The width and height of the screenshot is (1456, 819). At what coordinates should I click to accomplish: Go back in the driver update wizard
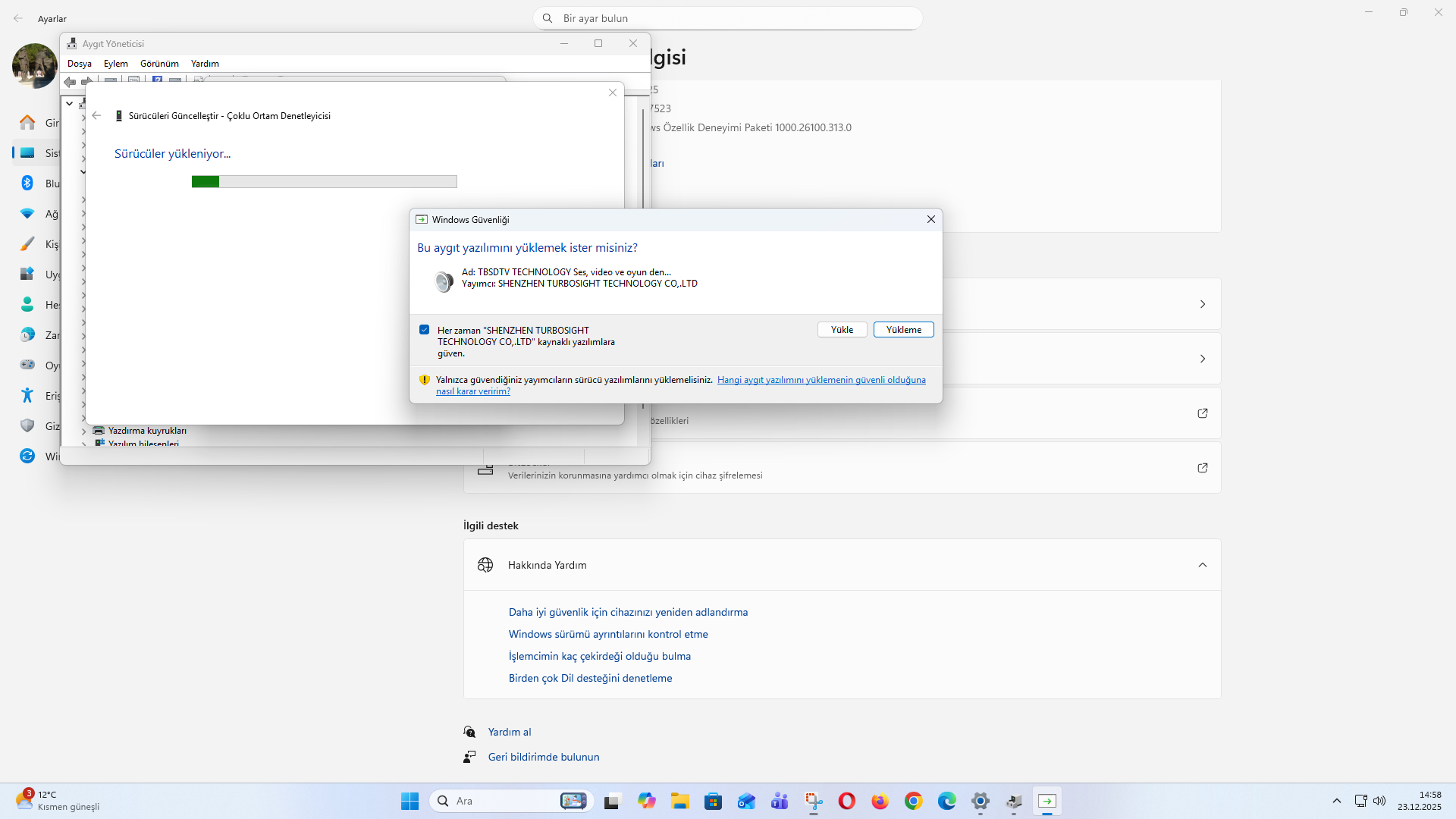pos(96,115)
